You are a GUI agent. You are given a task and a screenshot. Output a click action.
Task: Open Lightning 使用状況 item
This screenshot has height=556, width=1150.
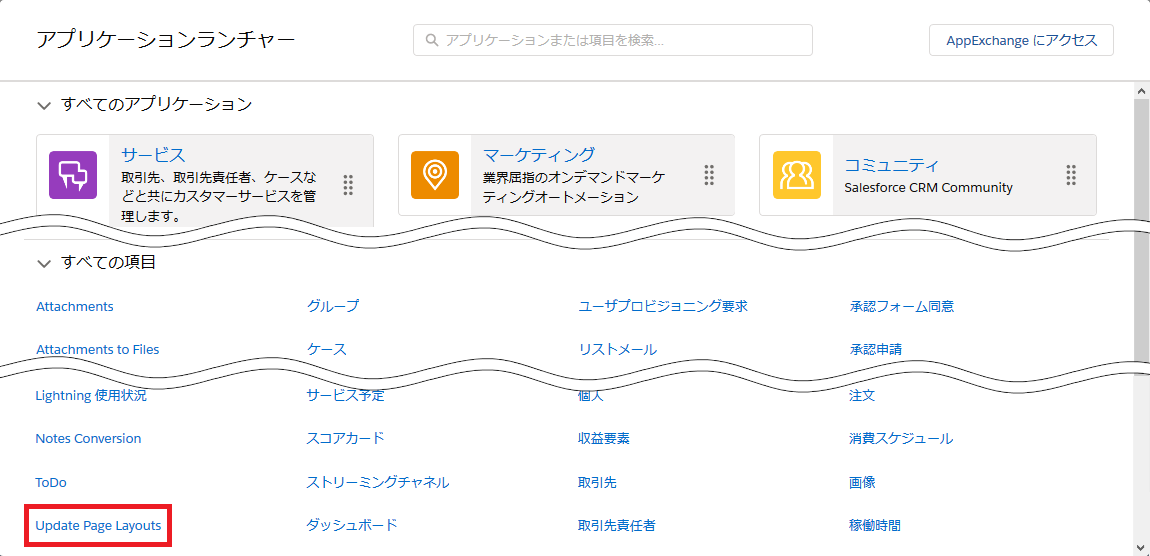[x=91, y=396]
